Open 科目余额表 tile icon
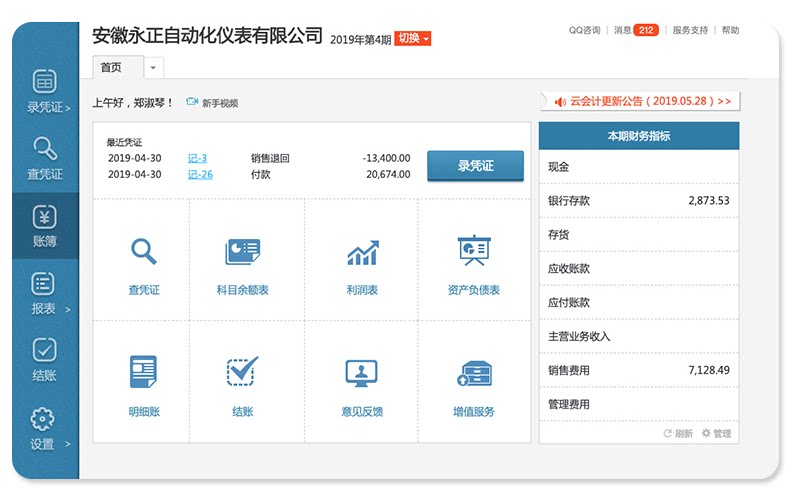The width and height of the screenshot is (792, 495). pos(242,251)
